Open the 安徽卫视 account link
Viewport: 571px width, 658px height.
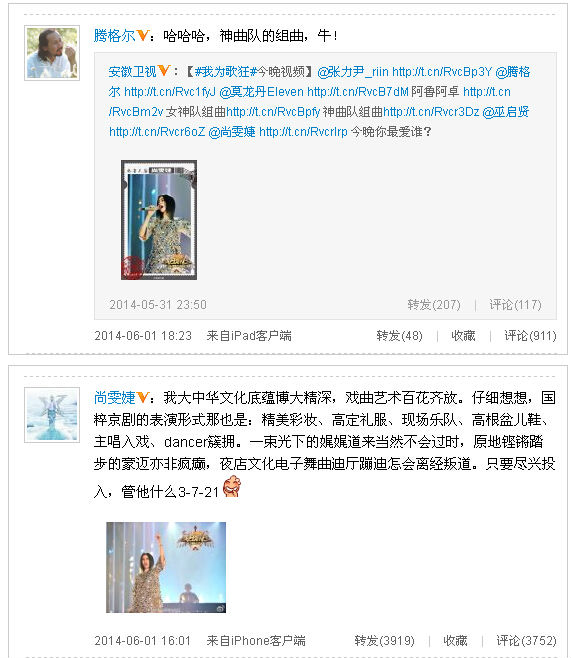point(133,72)
